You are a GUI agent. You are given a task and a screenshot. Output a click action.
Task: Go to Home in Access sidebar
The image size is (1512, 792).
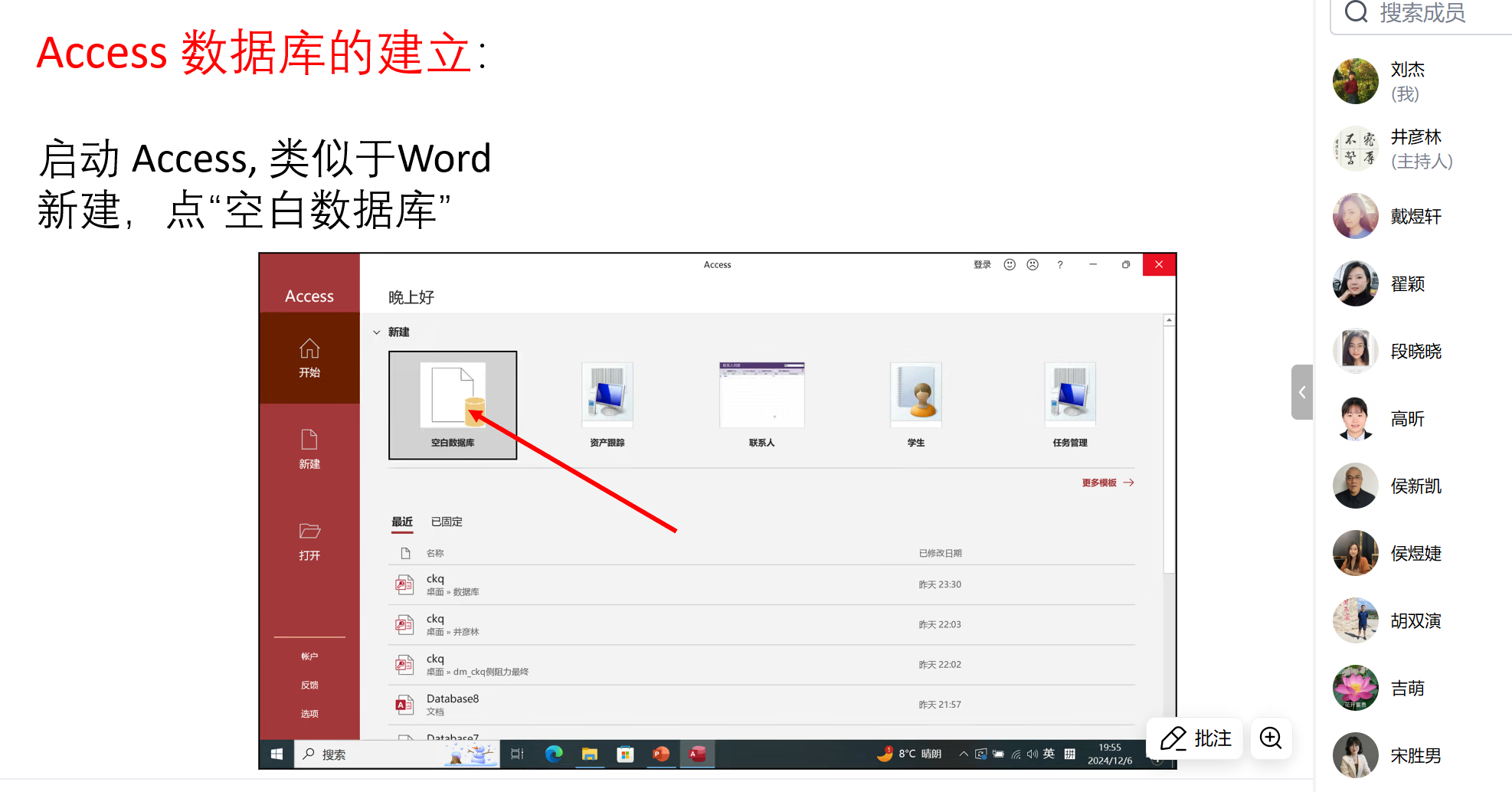[x=309, y=358]
